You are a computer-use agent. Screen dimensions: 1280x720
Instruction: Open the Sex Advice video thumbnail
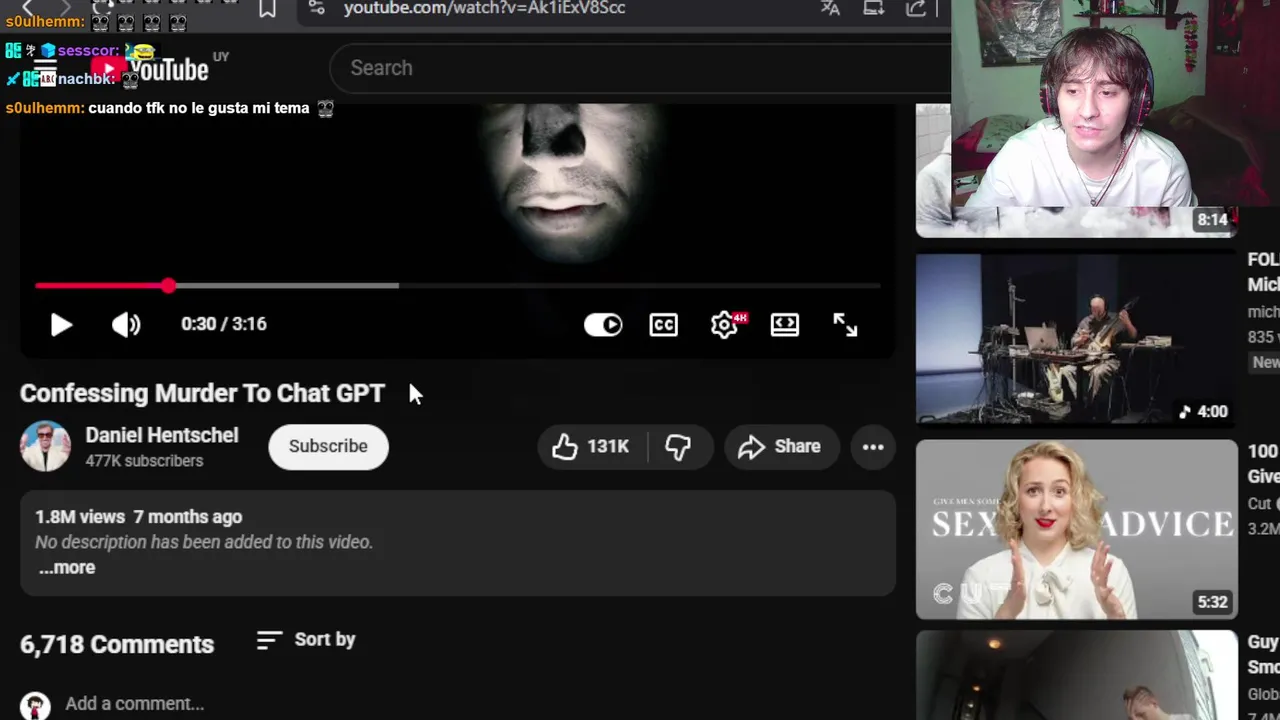pos(1077,530)
